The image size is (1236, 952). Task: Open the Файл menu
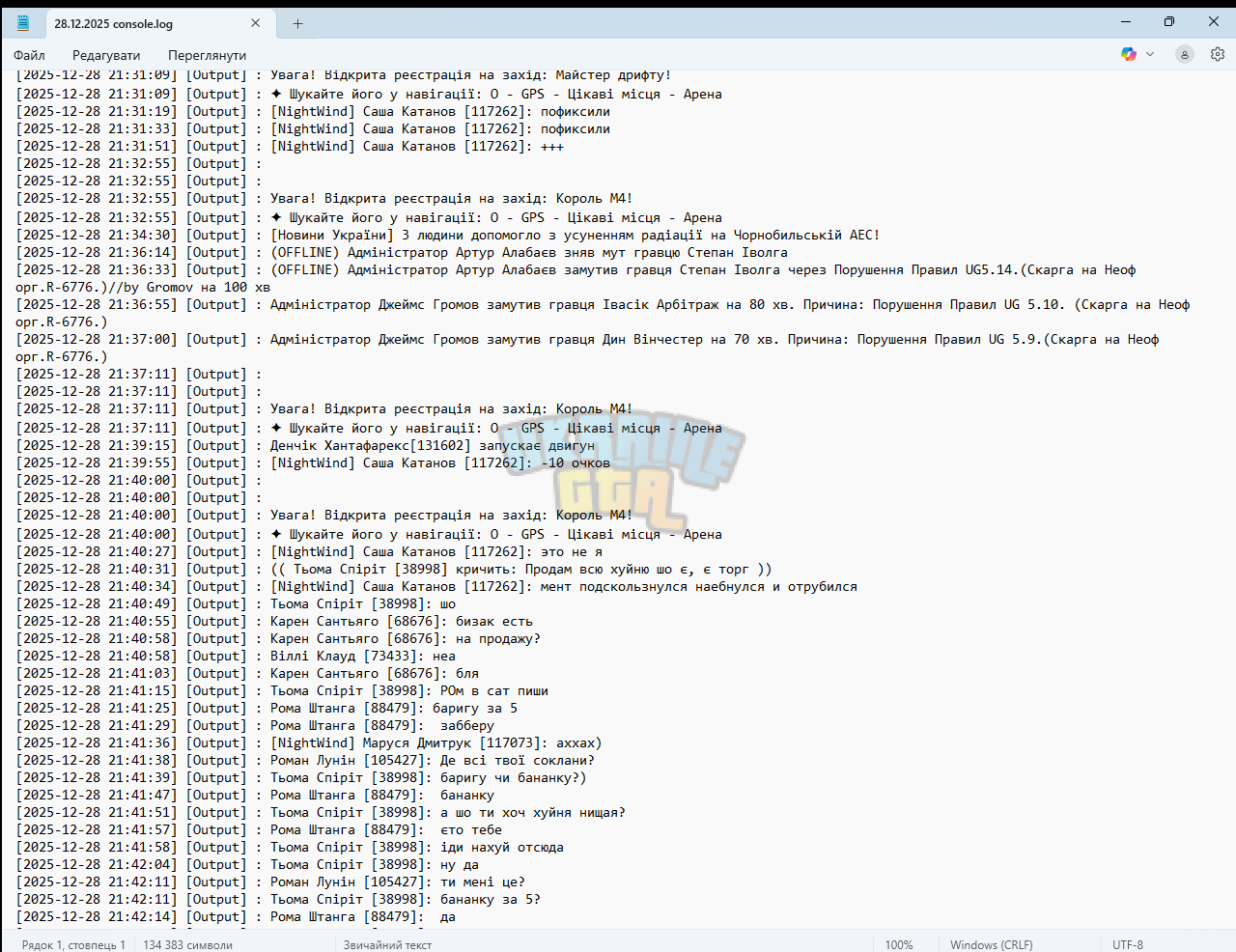point(29,55)
